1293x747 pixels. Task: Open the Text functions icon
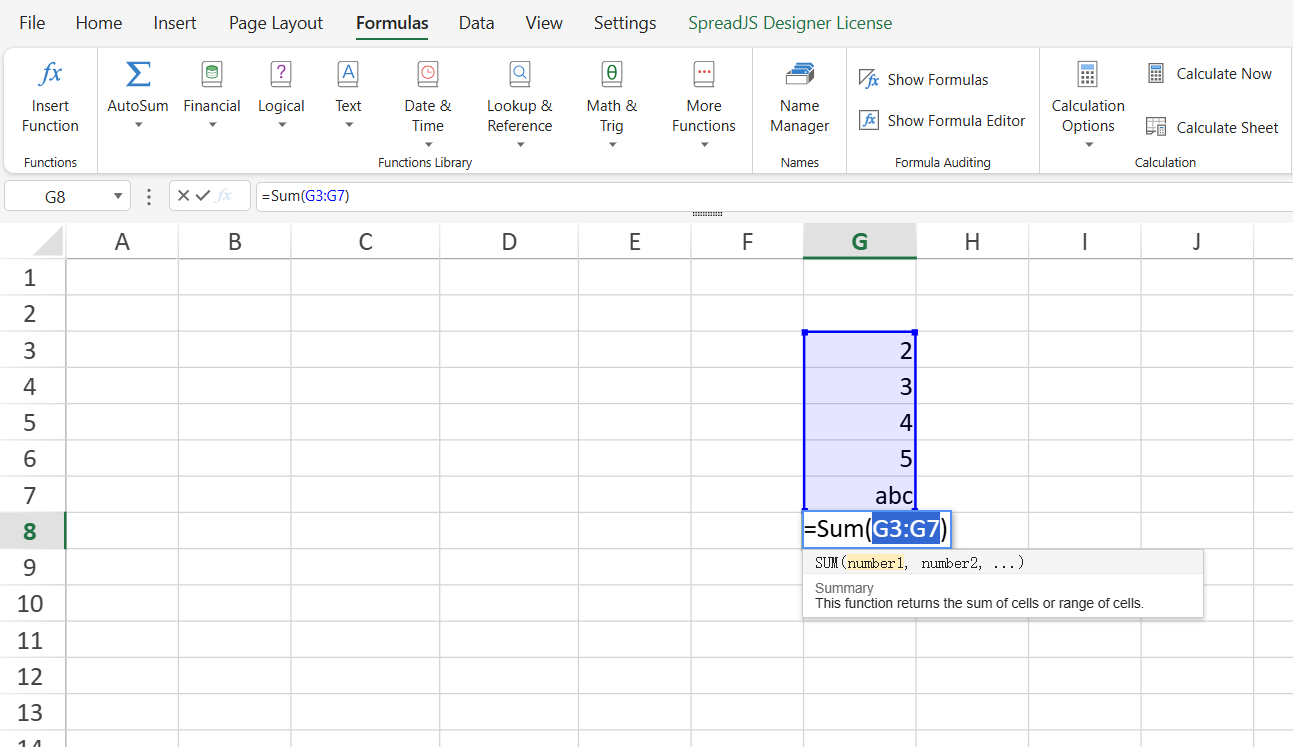point(348,74)
